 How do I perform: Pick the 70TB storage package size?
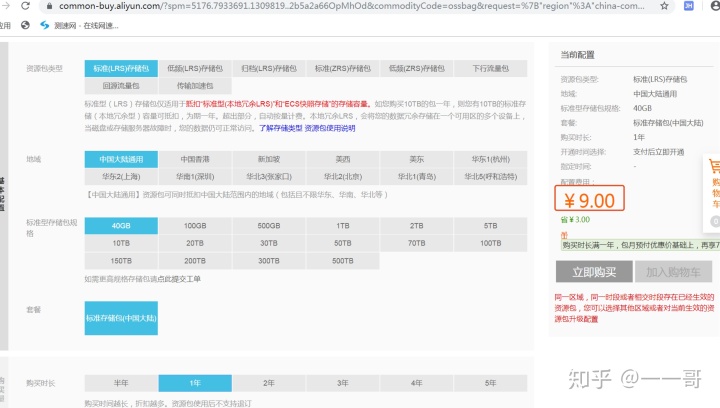tap(416, 243)
